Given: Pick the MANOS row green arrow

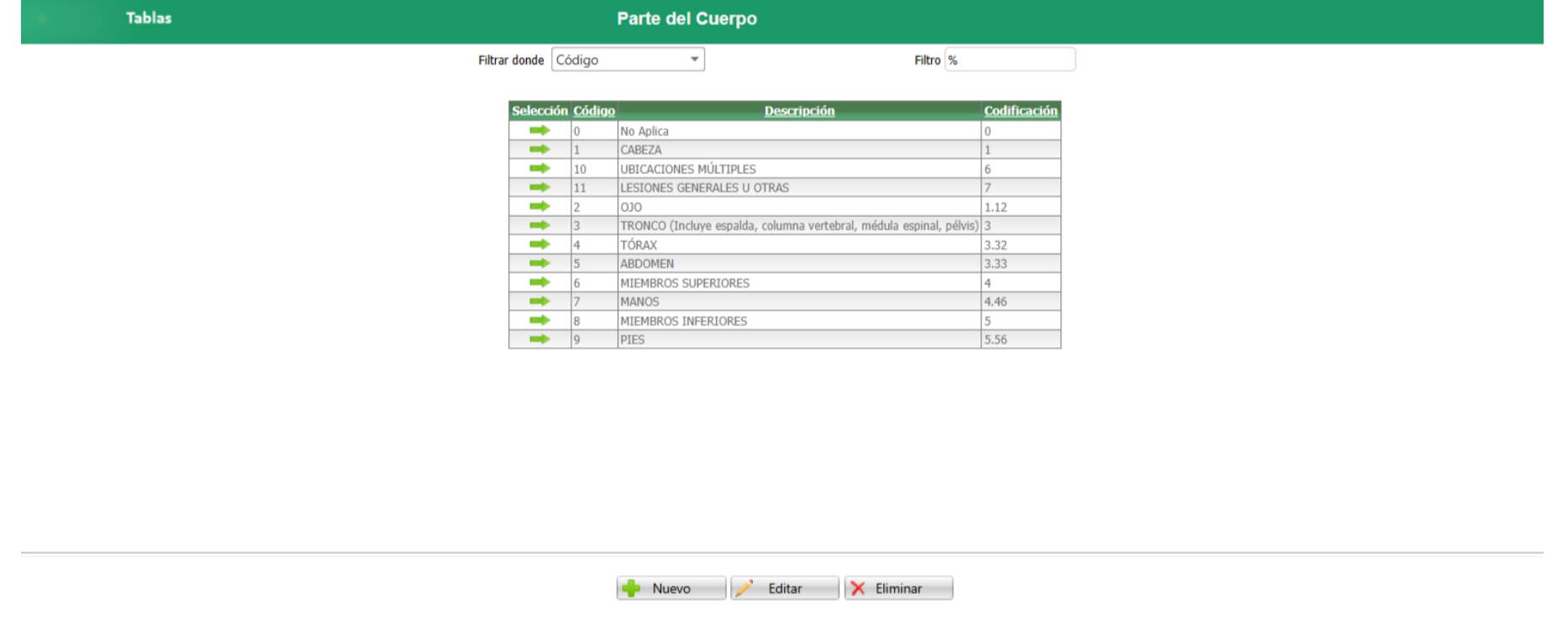Looking at the screenshot, I should pos(539,301).
